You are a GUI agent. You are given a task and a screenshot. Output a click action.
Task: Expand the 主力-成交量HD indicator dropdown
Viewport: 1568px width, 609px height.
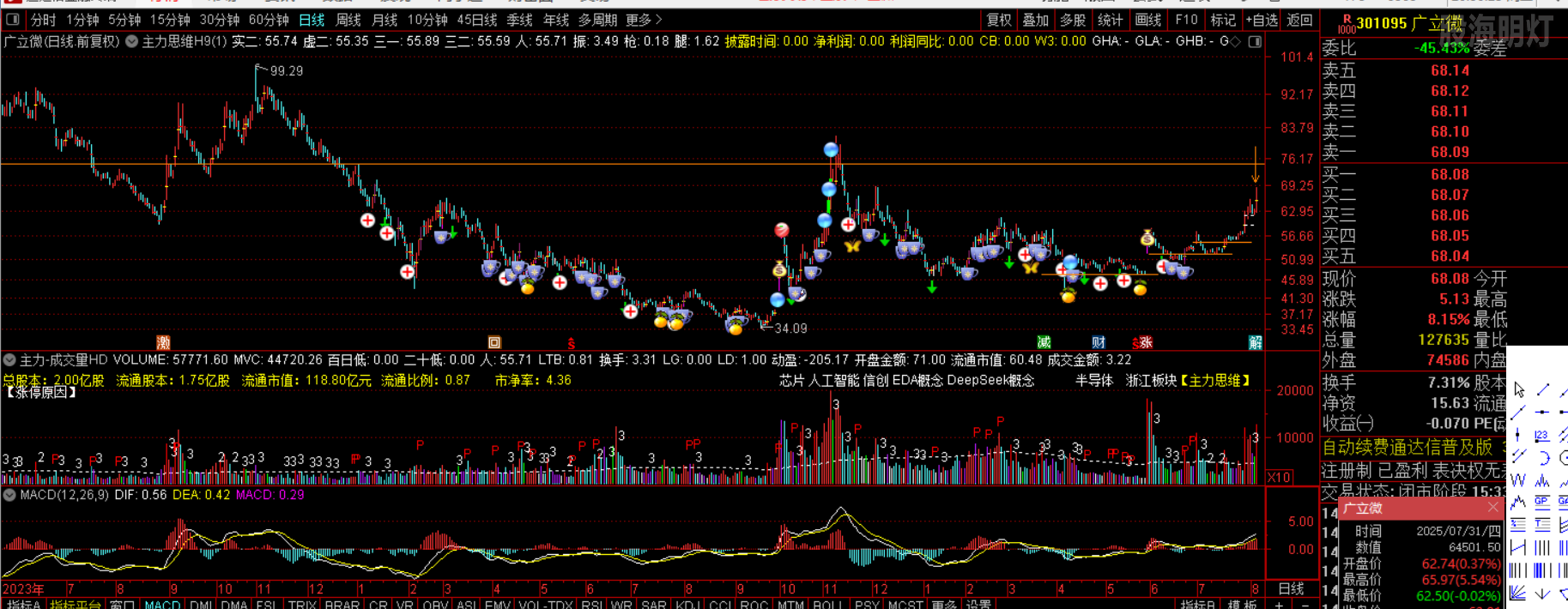click(x=9, y=360)
